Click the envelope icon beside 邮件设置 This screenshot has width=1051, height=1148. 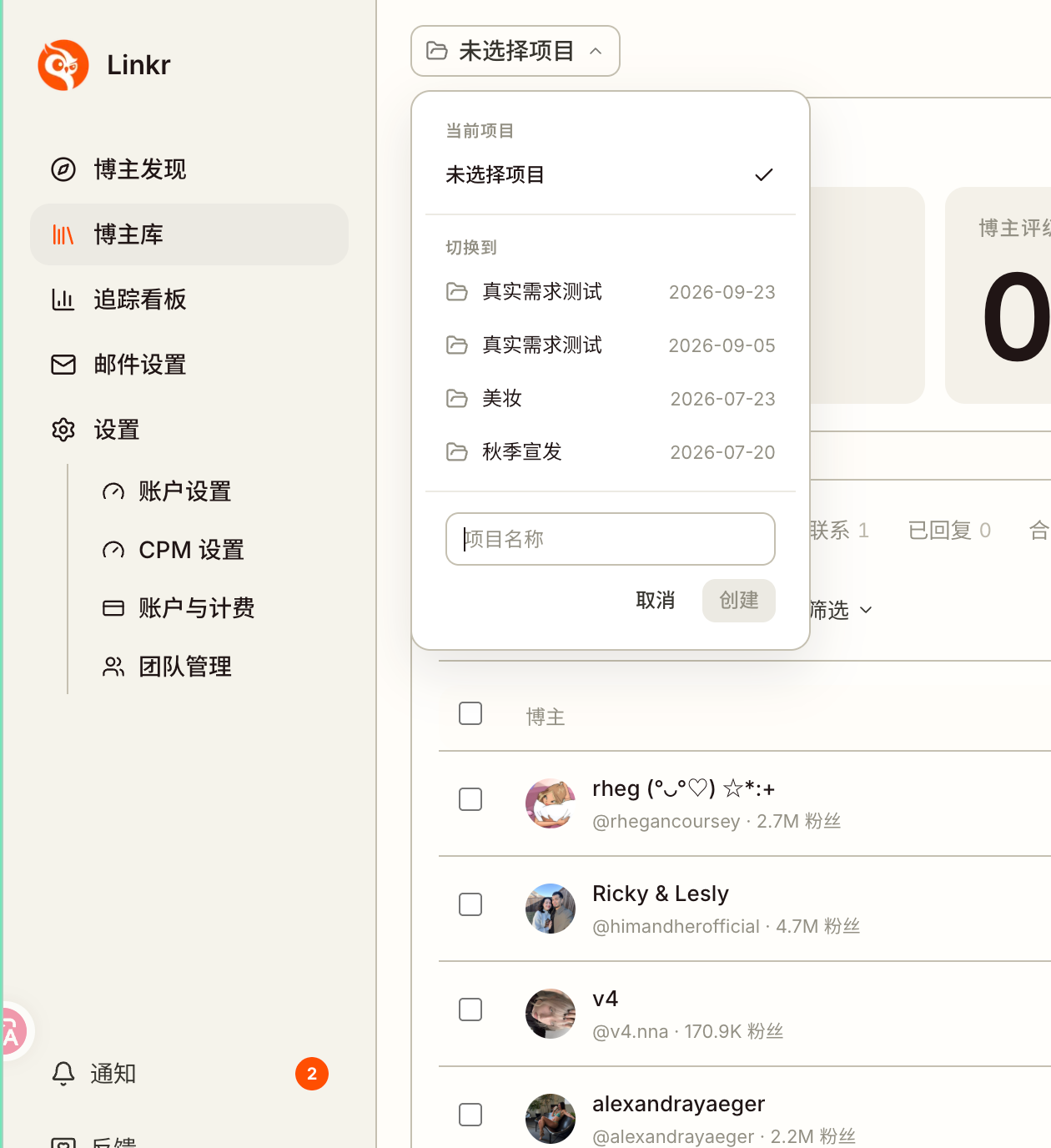(63, 365)
